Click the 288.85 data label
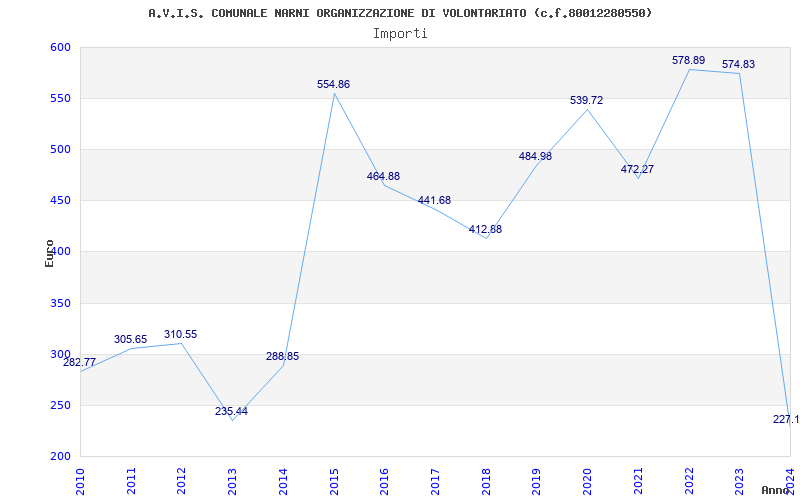 coord(282,356)
